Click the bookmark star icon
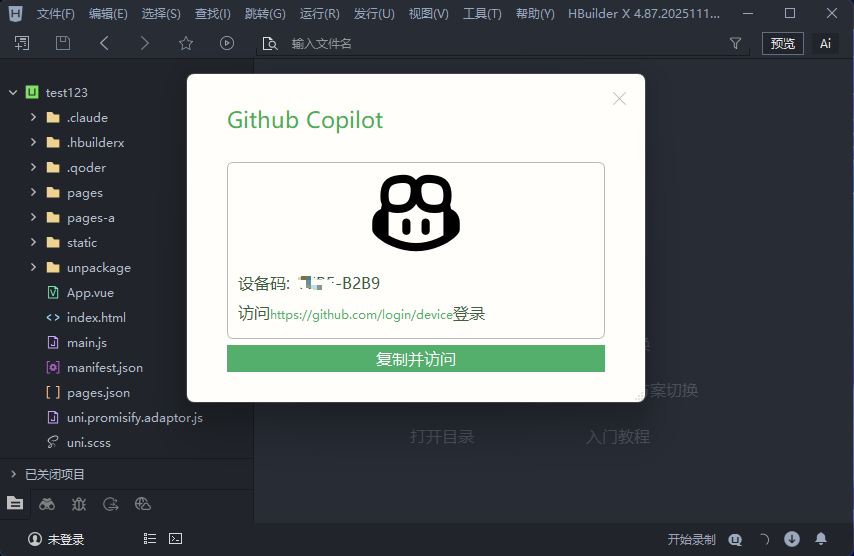Image resolution: width=854 pixels, height=556 pixels. click(x=185, y=43)
